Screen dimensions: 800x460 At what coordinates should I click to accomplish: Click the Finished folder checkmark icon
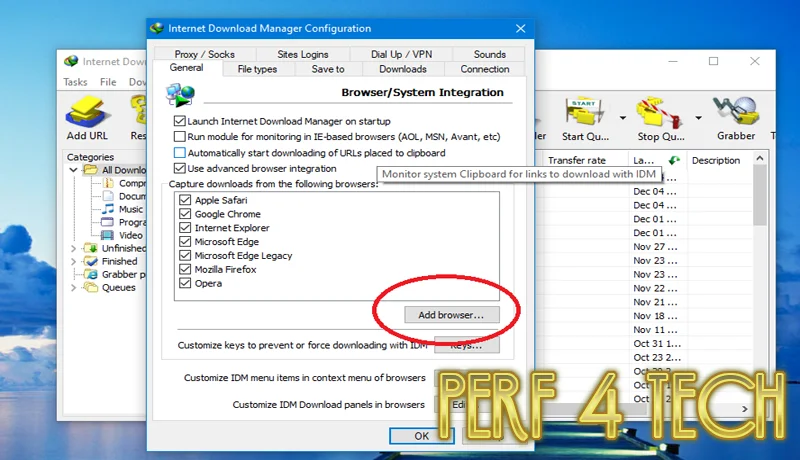coord(91,261)
